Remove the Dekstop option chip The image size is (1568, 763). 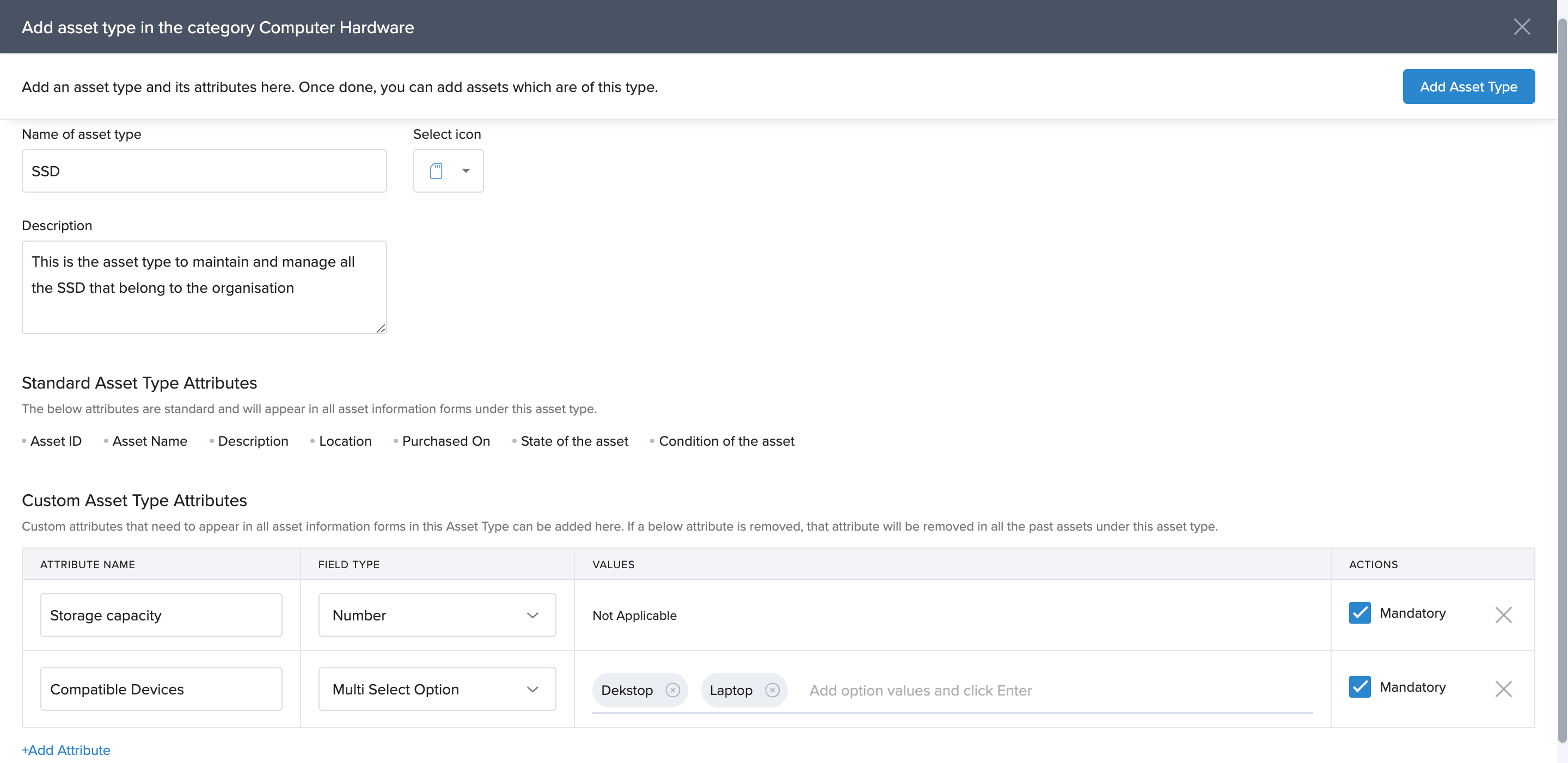tap(672, 690)
